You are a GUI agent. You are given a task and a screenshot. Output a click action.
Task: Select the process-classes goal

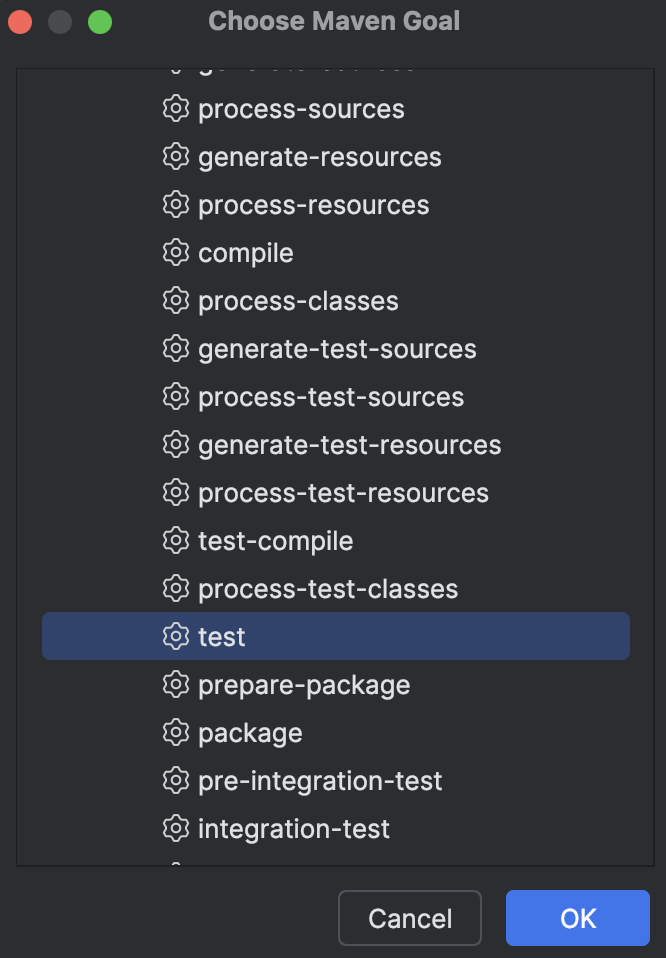[298, 301]
